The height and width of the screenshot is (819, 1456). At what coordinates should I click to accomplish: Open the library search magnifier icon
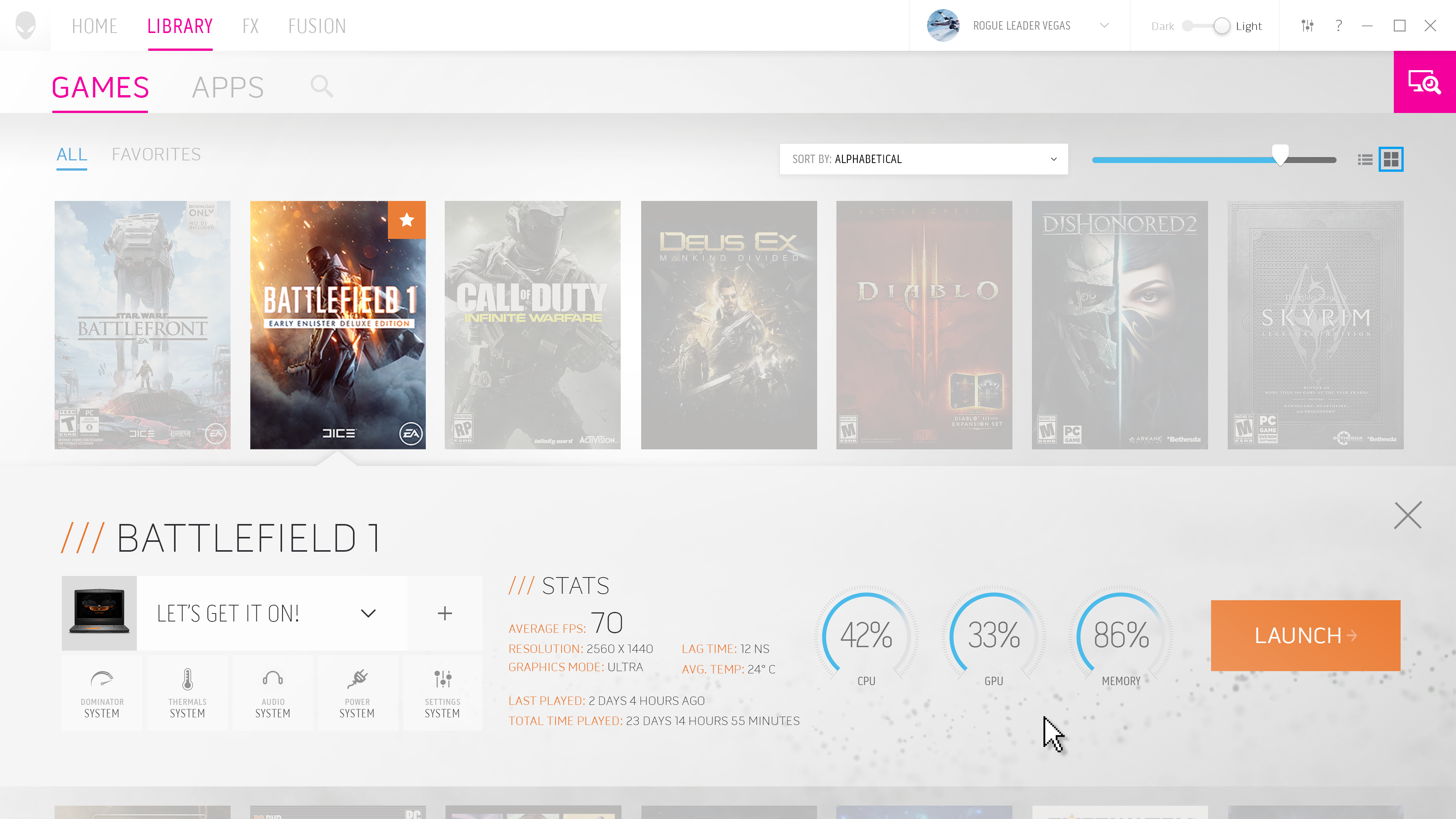322,86
